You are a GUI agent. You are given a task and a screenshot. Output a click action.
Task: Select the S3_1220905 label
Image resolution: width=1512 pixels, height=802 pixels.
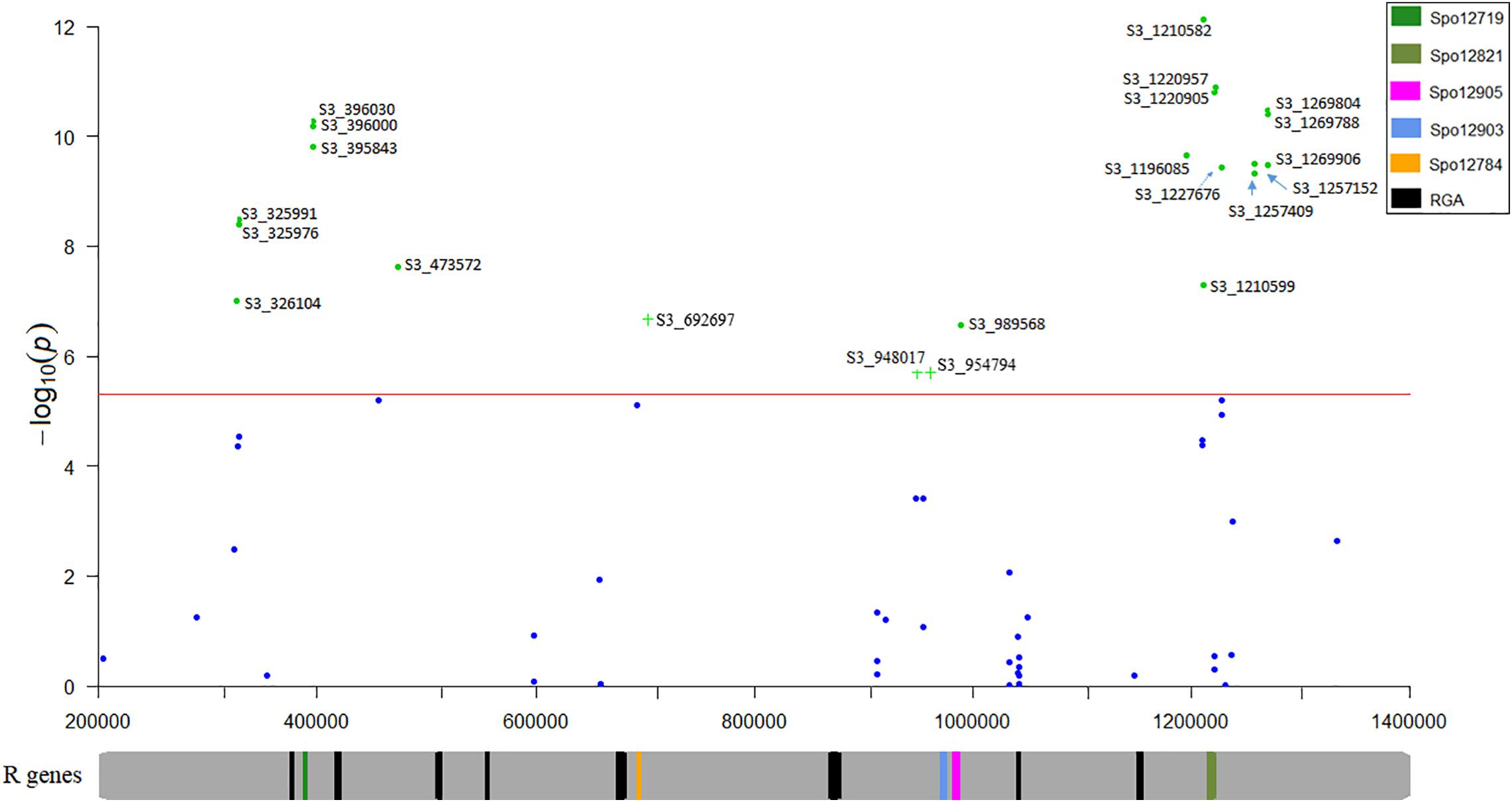[x=1166, y=99]
